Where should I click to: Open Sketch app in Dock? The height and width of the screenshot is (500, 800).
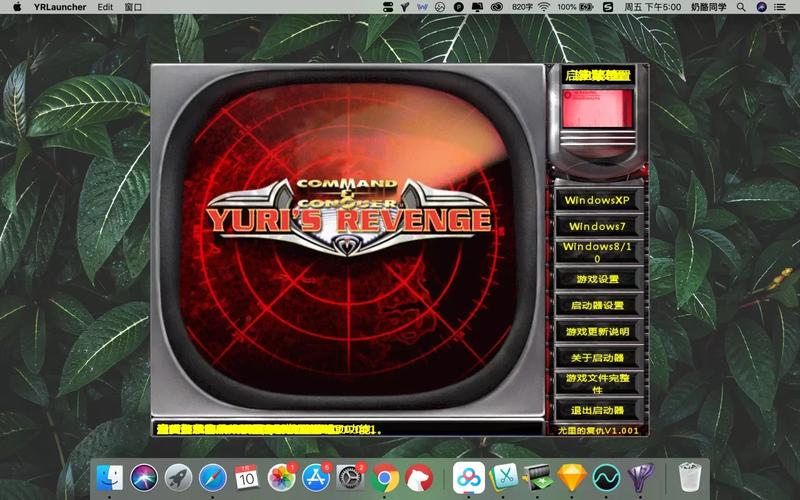click(571, 478)
